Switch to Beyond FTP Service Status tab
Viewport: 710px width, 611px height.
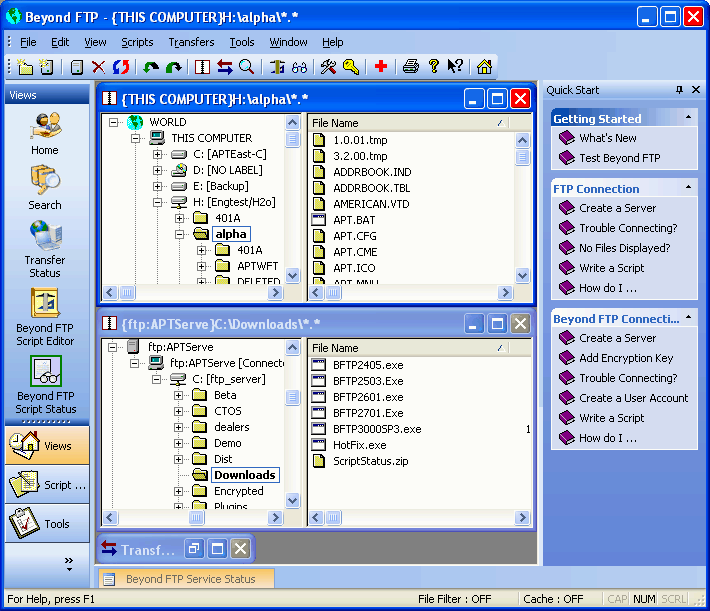[x=186, y=579]
